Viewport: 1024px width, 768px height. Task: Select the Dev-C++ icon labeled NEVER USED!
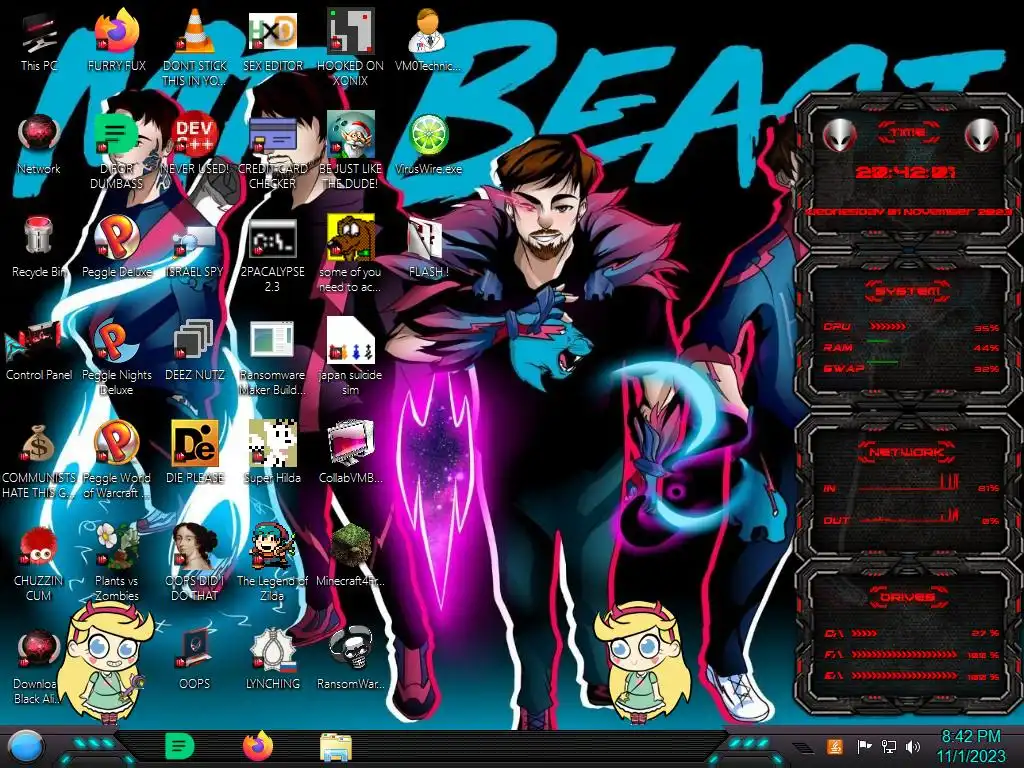point(195,144)
